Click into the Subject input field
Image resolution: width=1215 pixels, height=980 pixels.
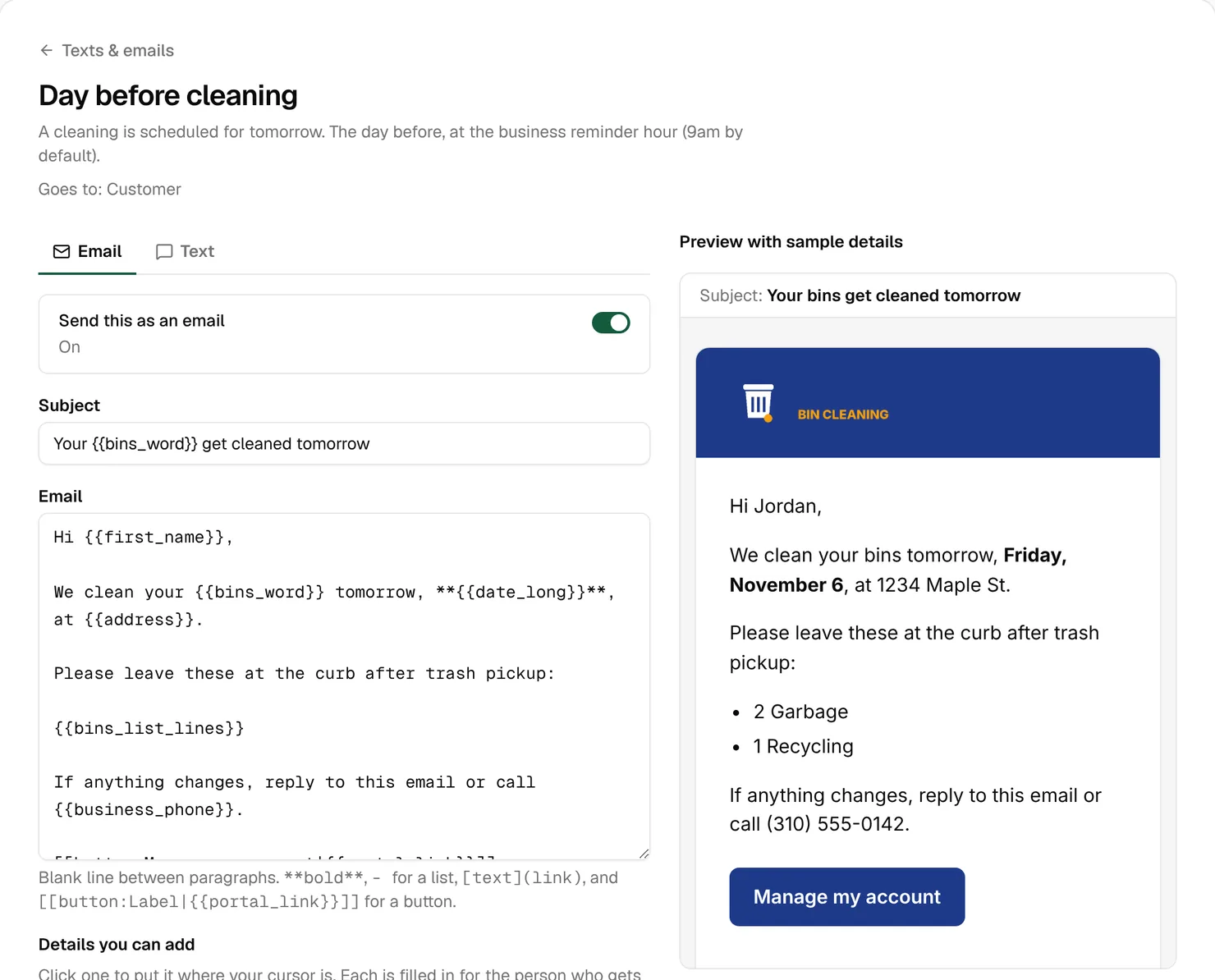344,444
